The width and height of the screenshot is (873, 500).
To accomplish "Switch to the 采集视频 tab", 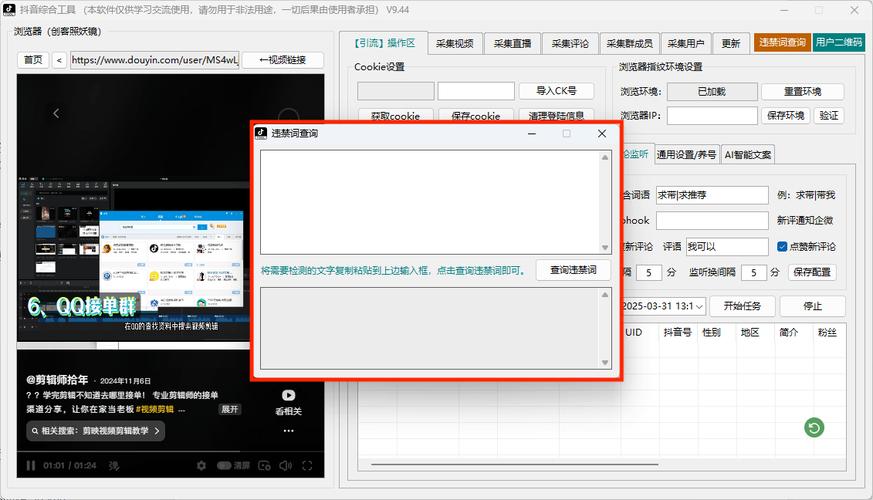I will (456, 44).
